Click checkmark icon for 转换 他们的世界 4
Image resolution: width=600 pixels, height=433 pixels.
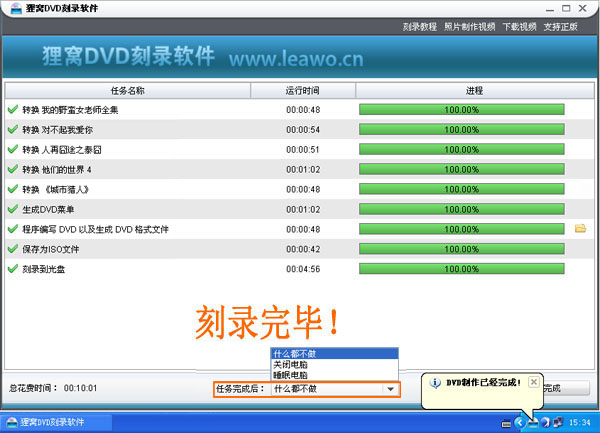click(13, 169)
